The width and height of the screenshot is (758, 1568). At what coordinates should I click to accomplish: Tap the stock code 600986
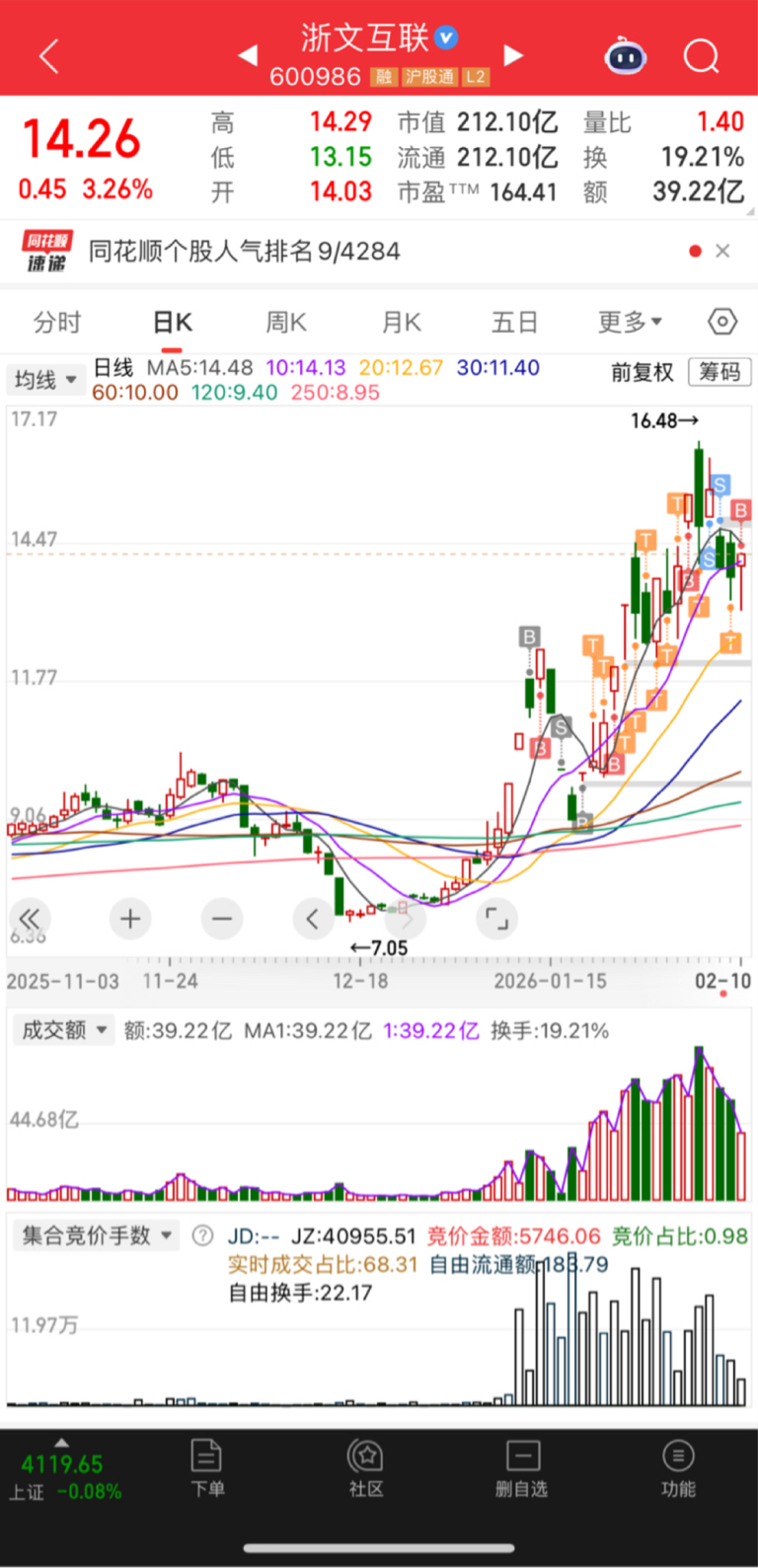(x=315, y=77)
